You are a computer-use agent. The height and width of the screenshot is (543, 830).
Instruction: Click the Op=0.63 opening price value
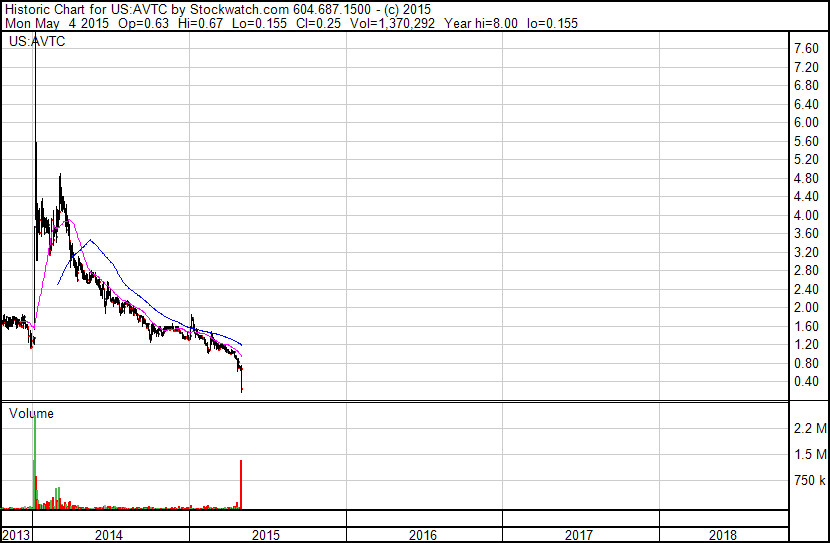[x=143, y=23]
